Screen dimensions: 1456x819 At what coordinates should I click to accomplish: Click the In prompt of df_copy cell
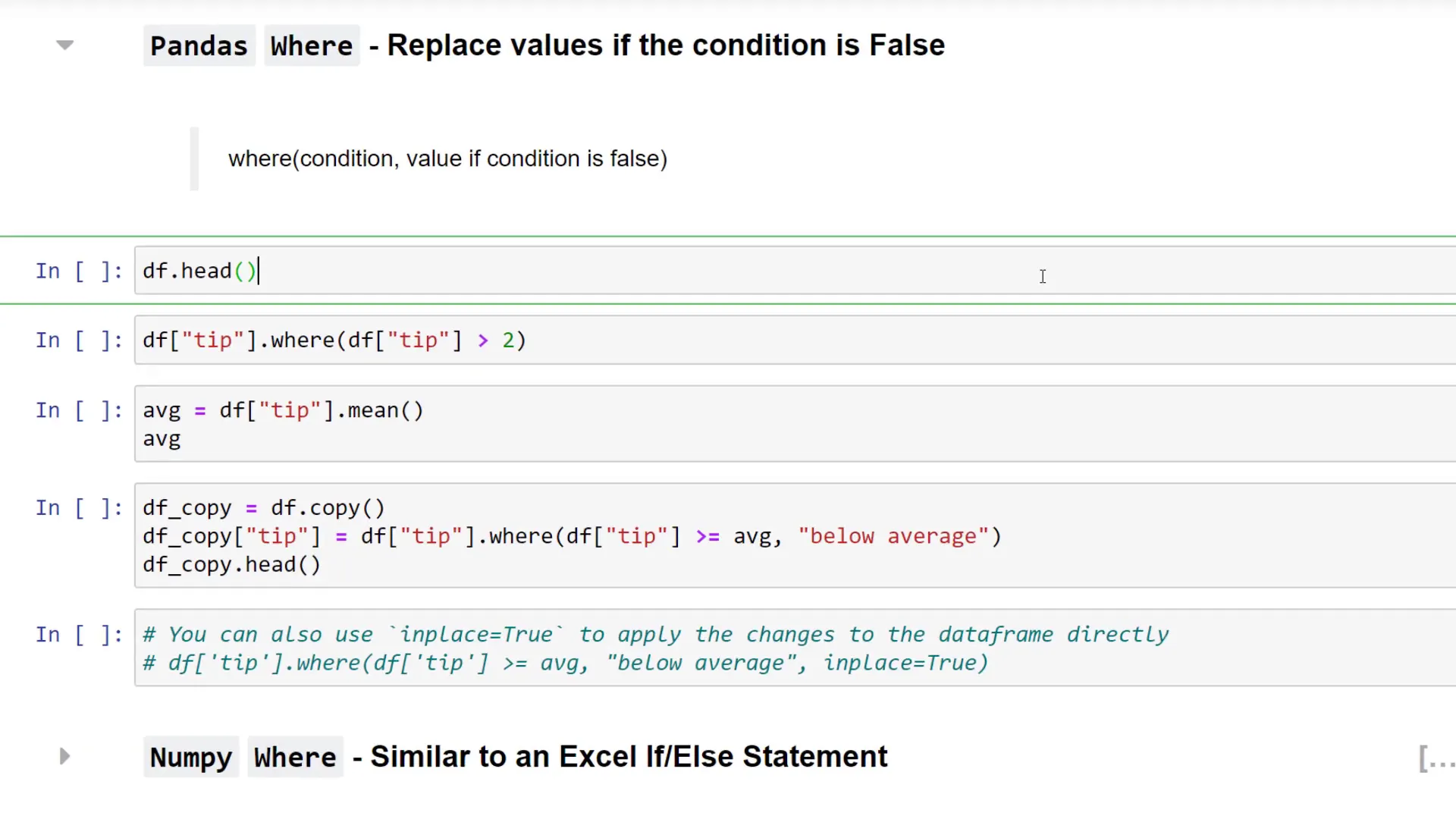(x=78, y=508)
